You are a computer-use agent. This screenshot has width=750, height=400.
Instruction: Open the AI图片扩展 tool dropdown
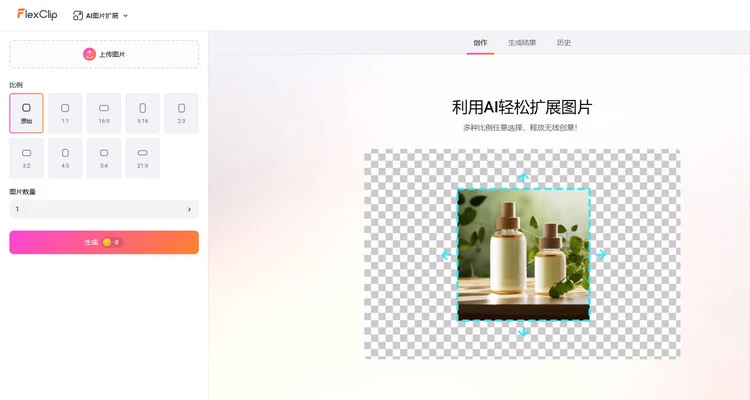(x=100, y=16)
